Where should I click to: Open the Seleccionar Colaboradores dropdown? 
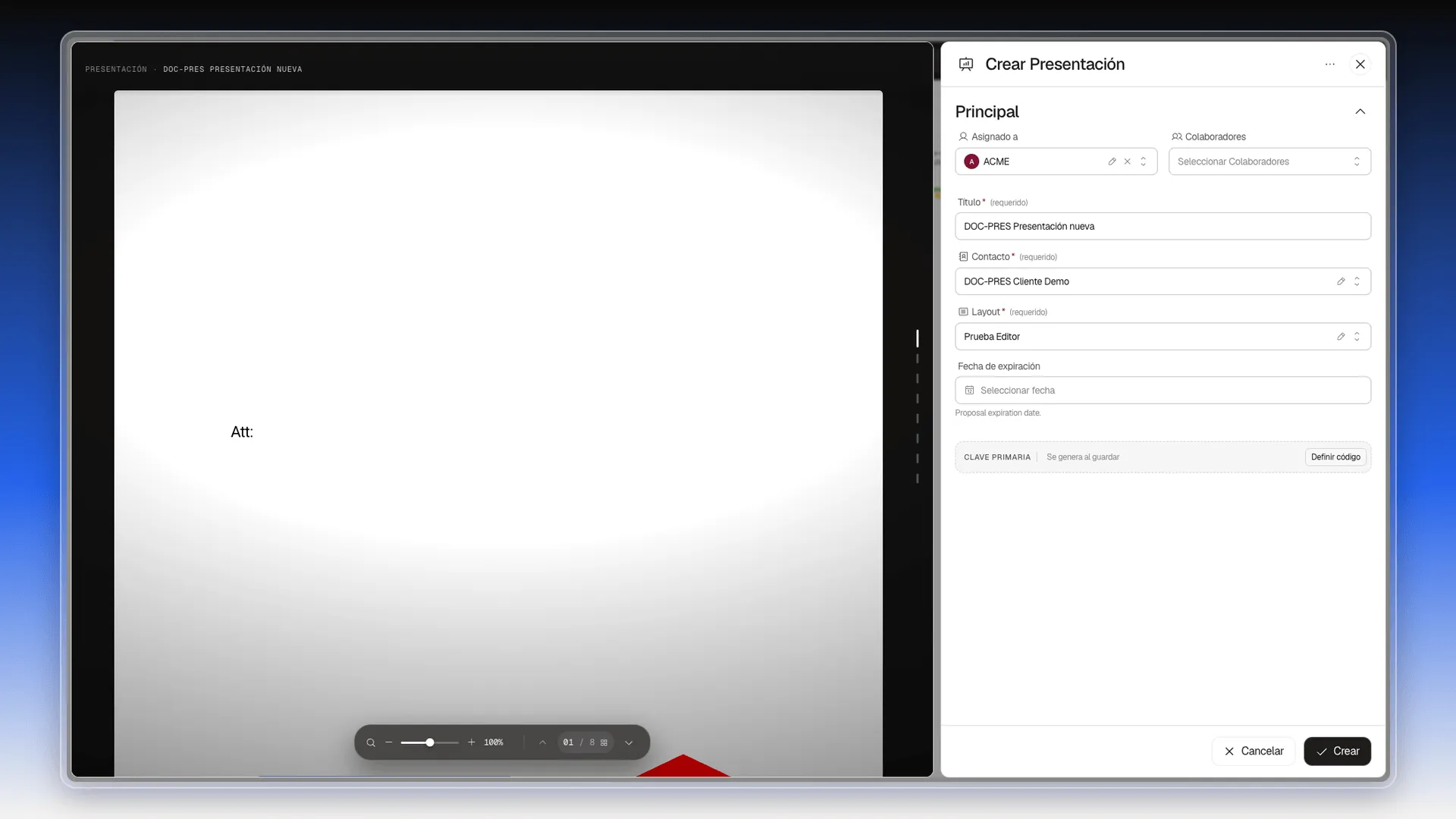pos(1269,162)
